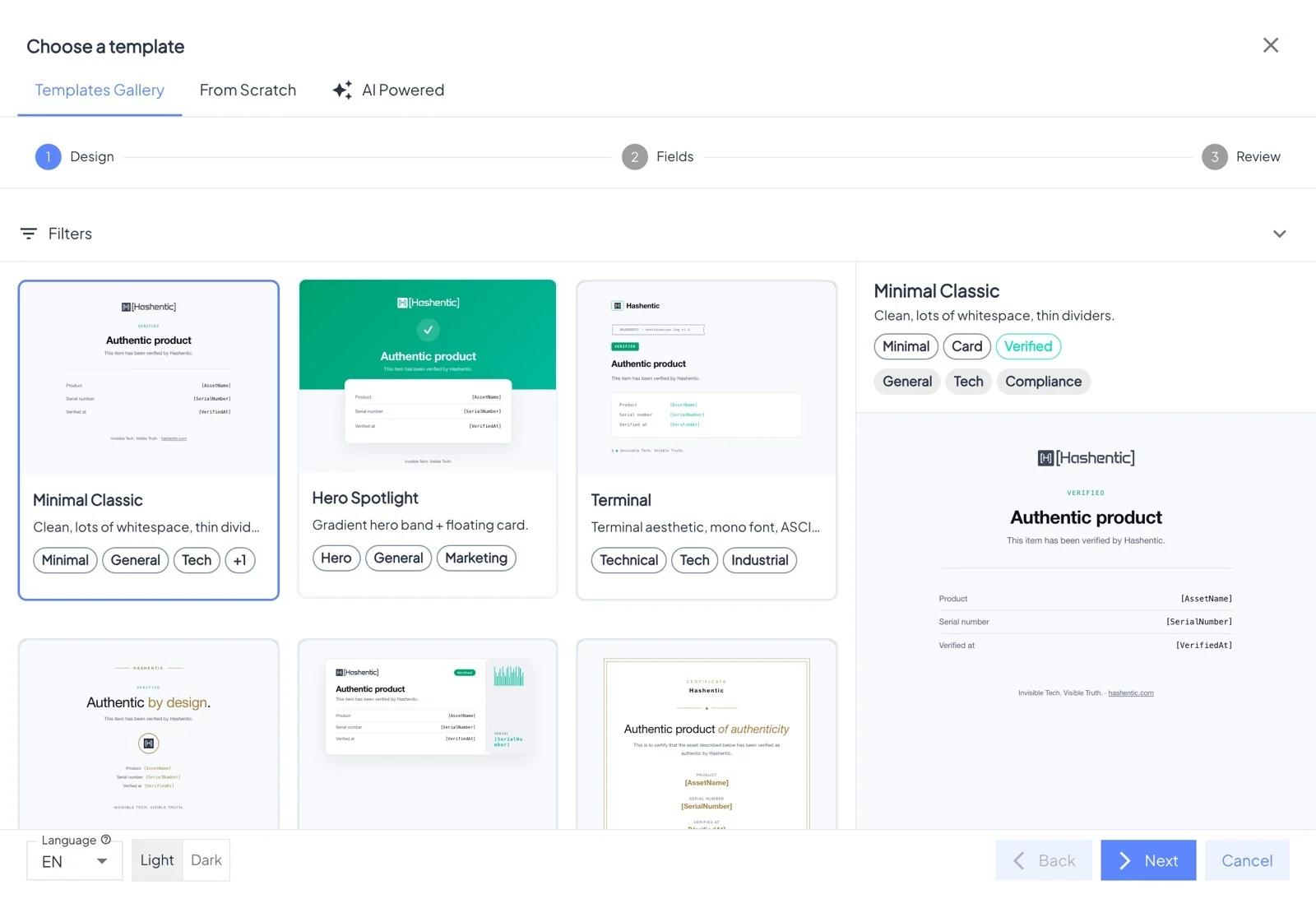Select the Authentic by design template
Image resolution: width=1316 pixels, height=908 pixels.
pos(149,734)
